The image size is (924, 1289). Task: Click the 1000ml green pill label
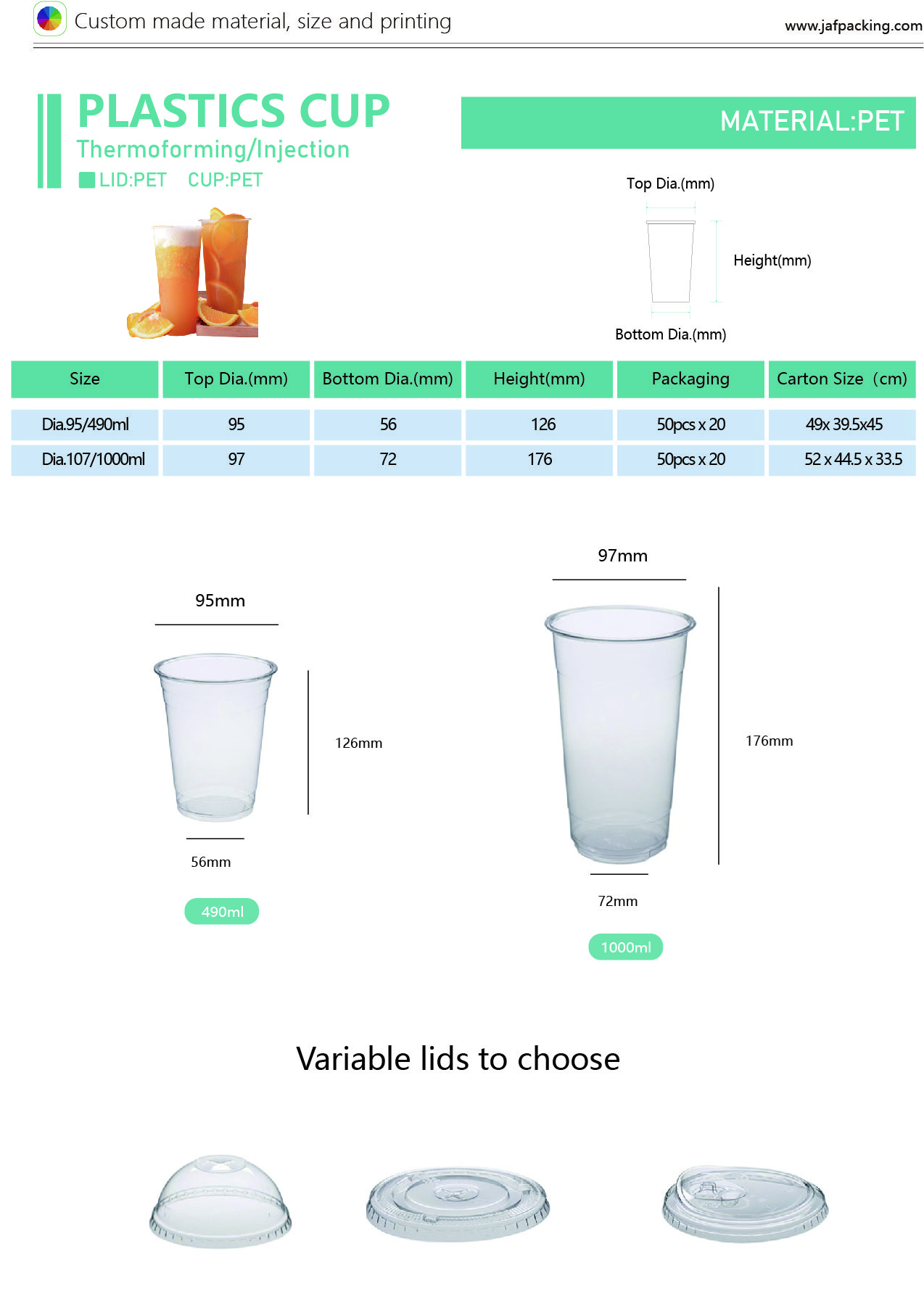(626, 947)
